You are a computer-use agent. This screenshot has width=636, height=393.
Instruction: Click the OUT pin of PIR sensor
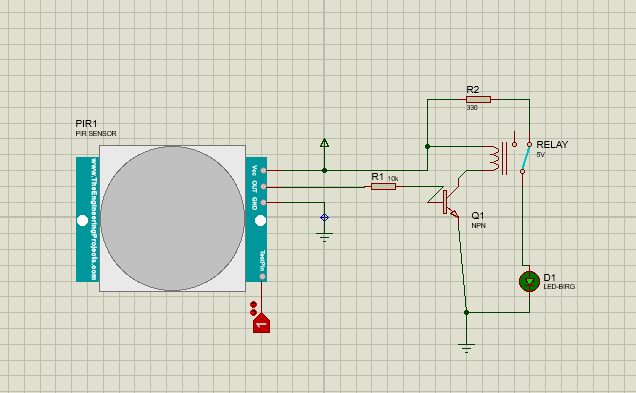click(x=263, y=187)
